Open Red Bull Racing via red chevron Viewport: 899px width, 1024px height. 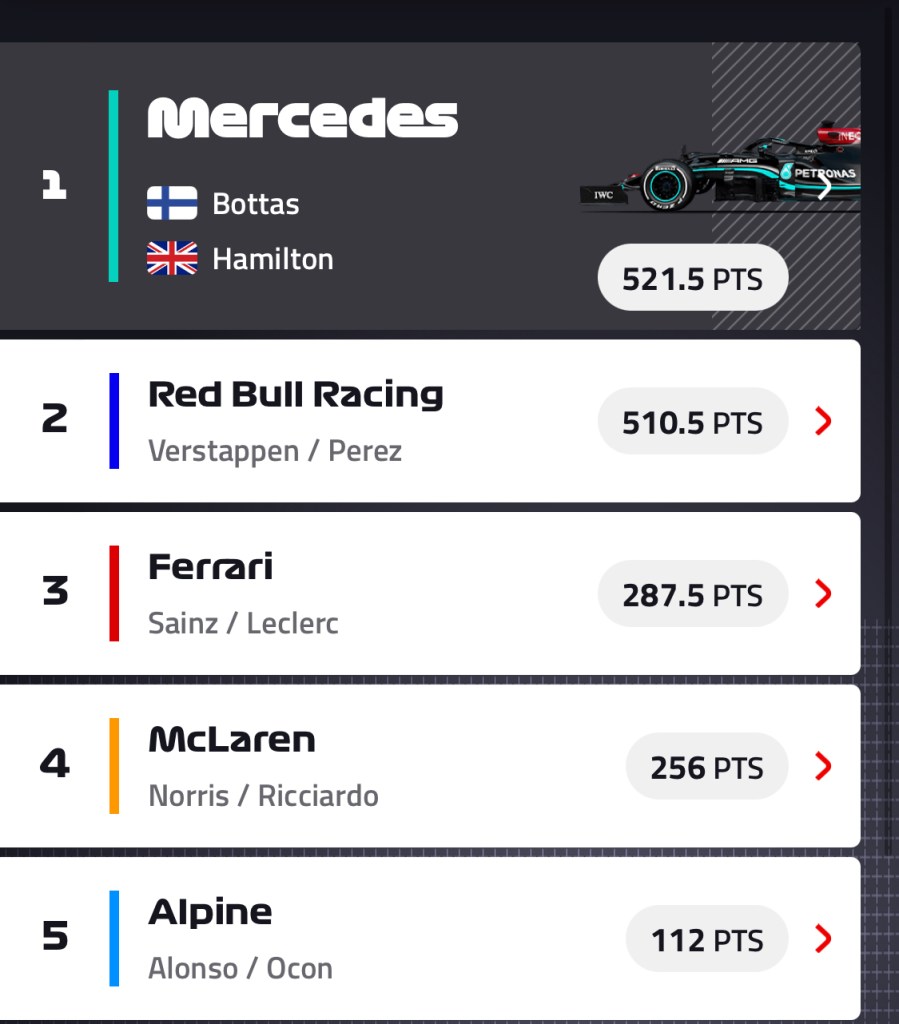coord(823,422)
